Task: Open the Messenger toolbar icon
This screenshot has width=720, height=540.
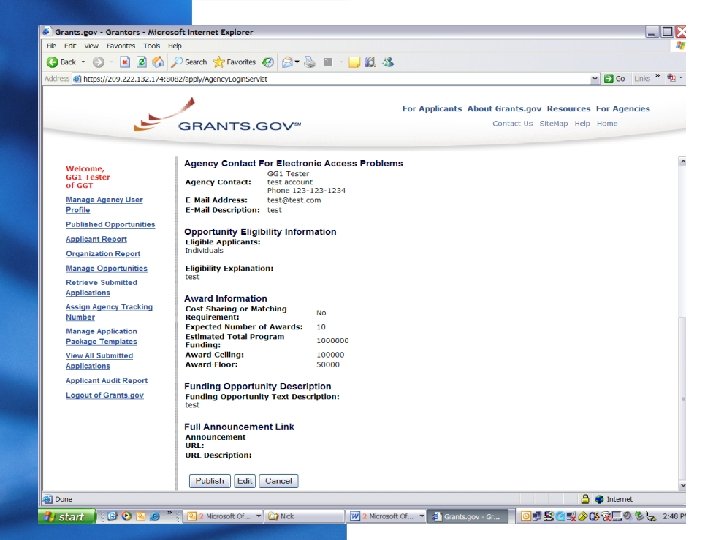Action: point(388,62)
